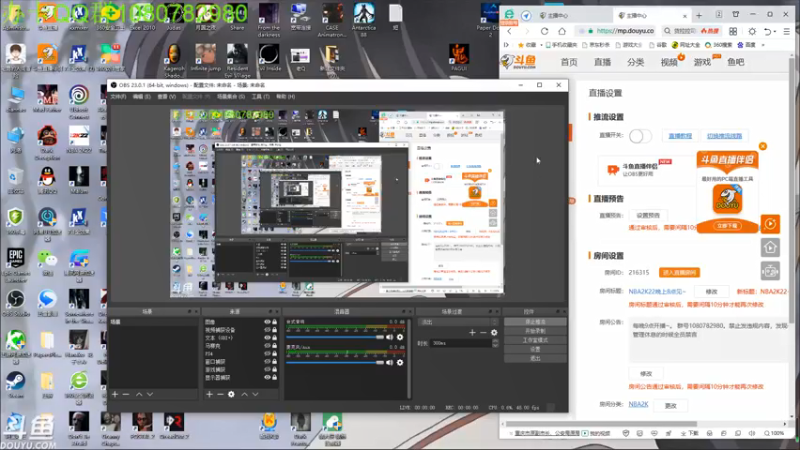The height and width of the screenshot is (450, 800).
Task: Open the 淡出 scene transition dropdown
Action: point(458,322)
